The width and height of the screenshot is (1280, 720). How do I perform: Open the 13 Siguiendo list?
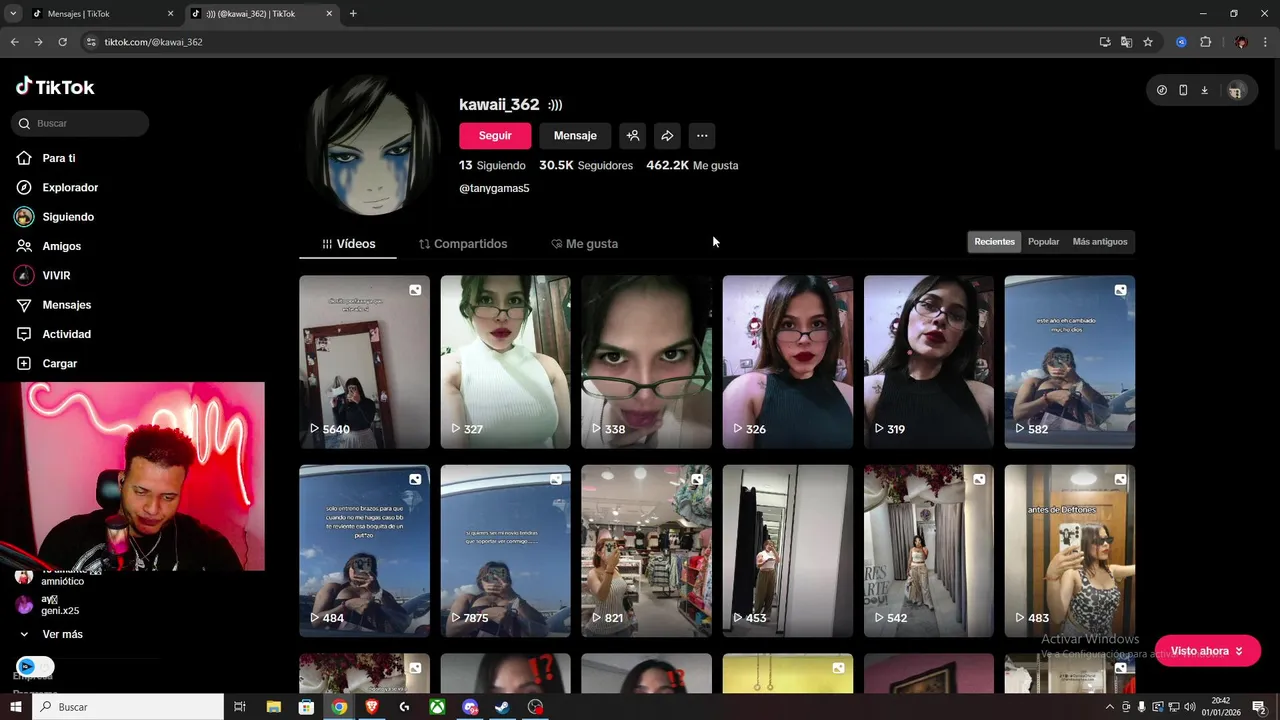tap(492, 165)
